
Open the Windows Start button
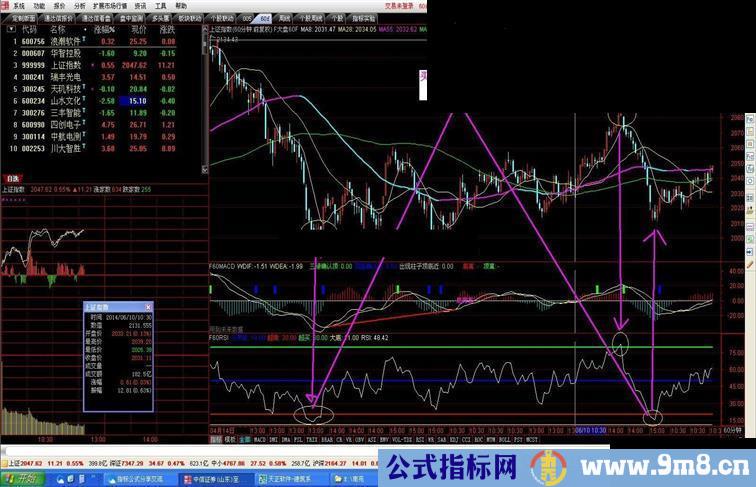tap(18, 478)
